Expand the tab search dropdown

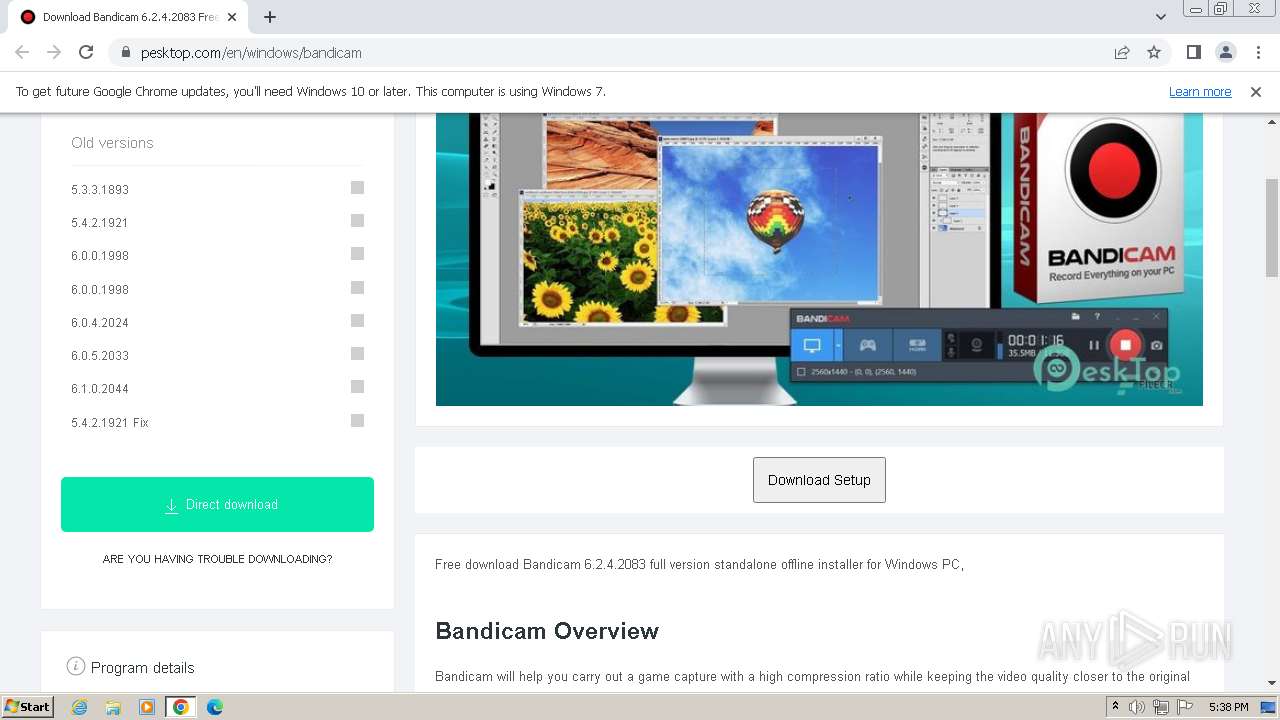tap(1161, 17)
